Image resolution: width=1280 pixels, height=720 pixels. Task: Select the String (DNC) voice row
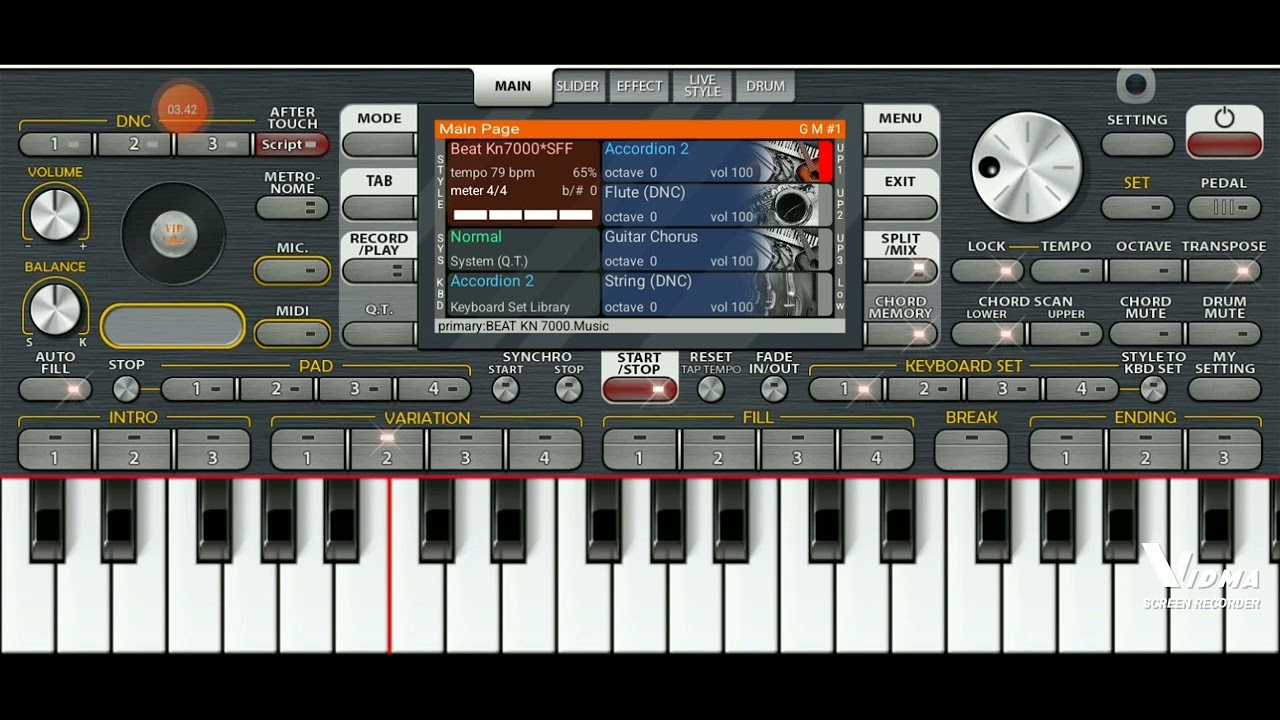pos(717,294)
